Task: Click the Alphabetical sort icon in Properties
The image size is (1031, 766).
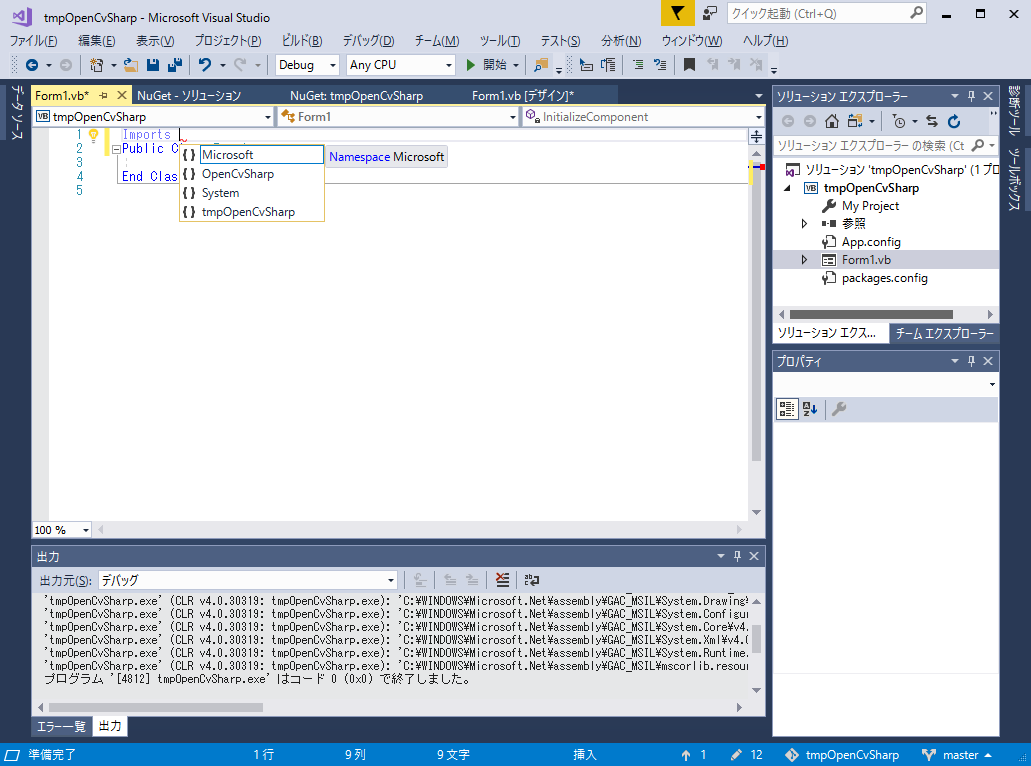Action: (x=810, y=409)
